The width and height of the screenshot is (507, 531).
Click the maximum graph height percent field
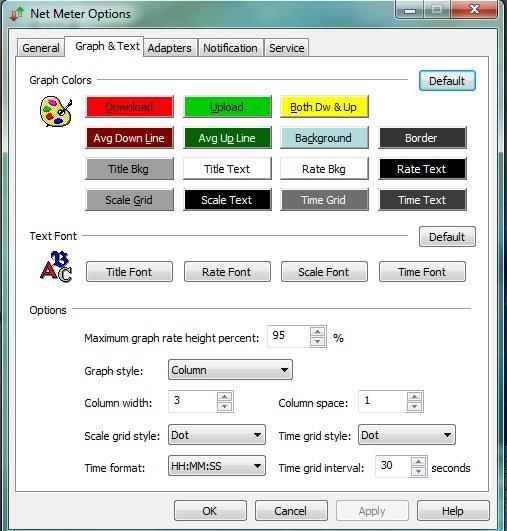[288, 336]
